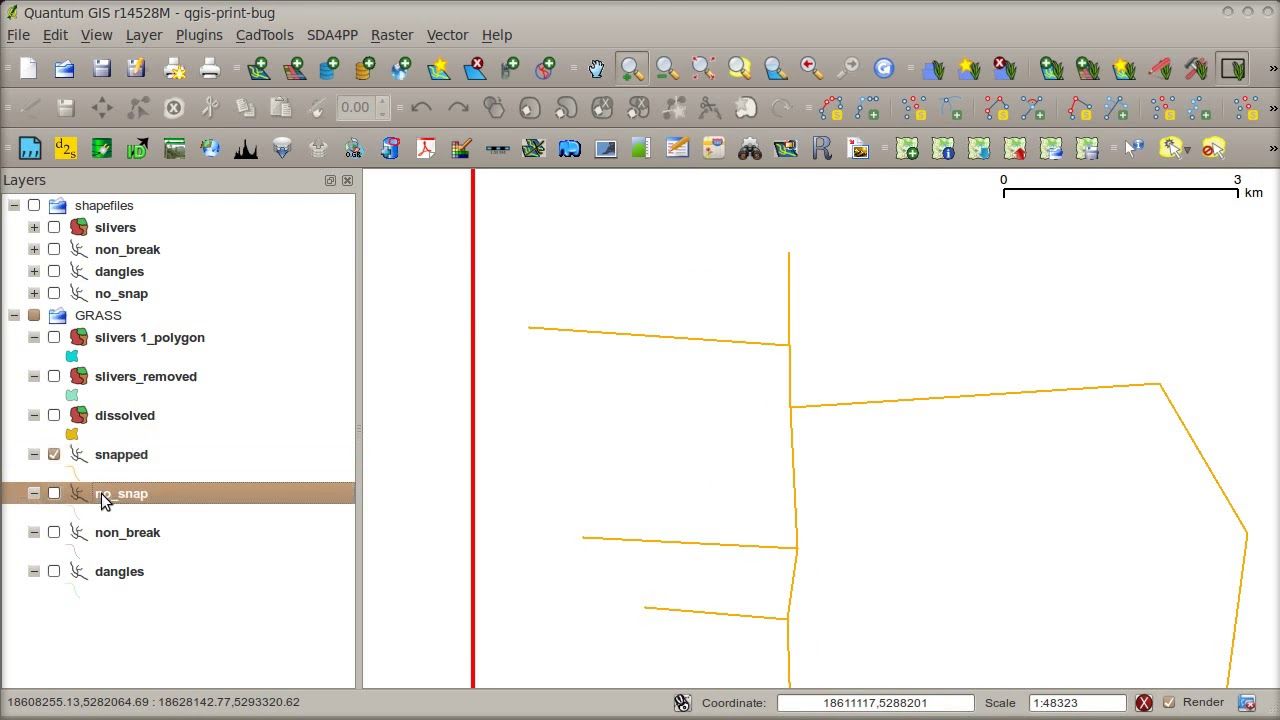Open a saved project with the Open icon
The height and width of the screenshot is (720, 1280).
tap(64, 68)
